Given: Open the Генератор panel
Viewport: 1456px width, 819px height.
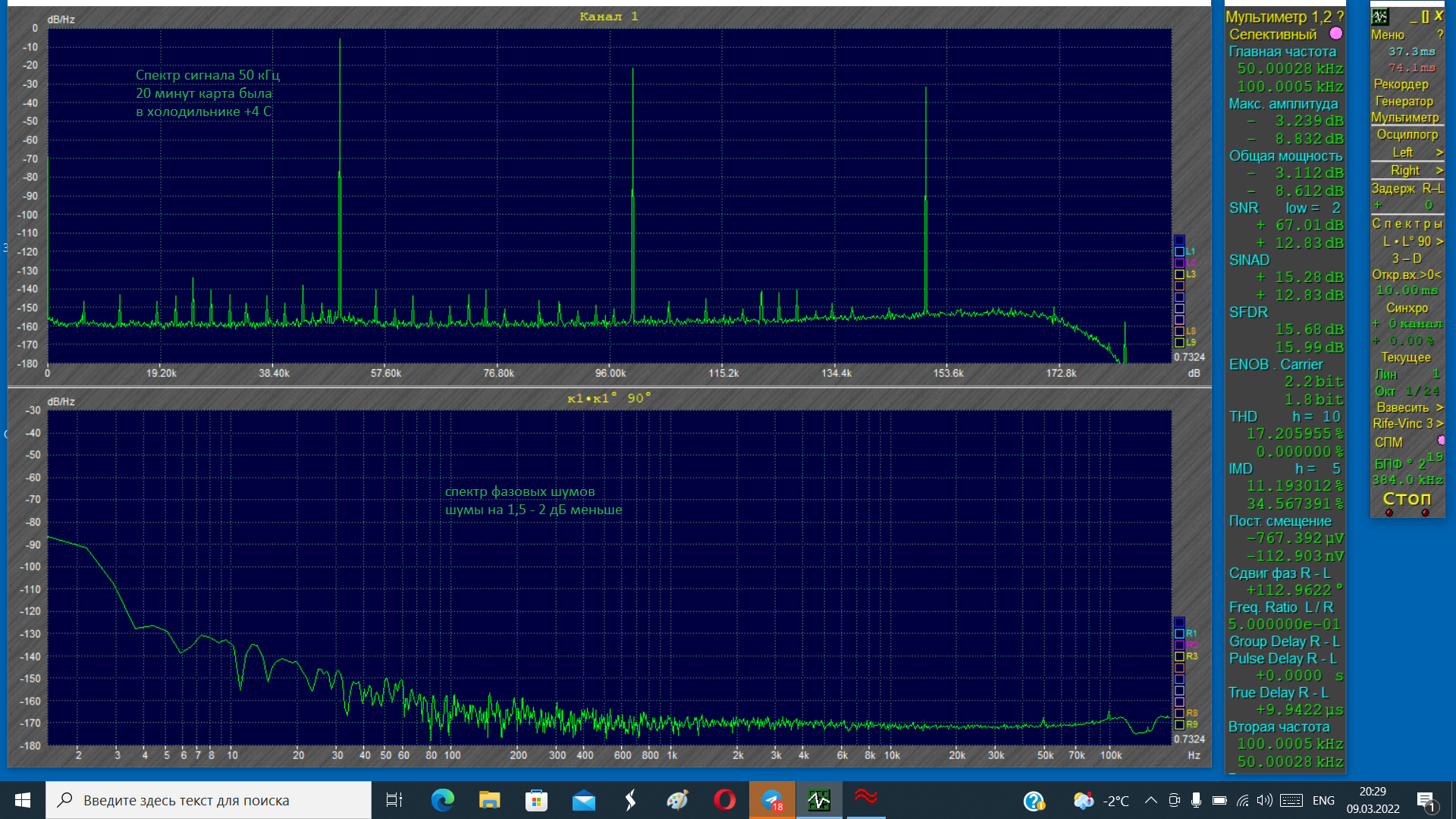Looking at the screenshot, I should click(1404, 101).
